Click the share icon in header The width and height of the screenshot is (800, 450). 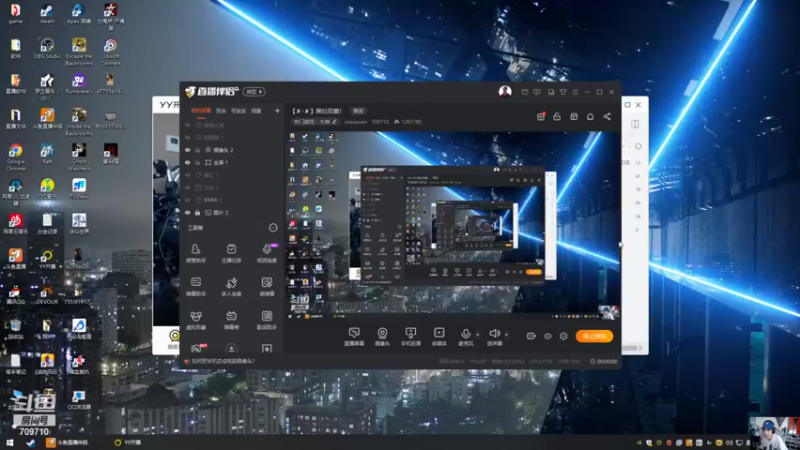(x=607, y=116)
